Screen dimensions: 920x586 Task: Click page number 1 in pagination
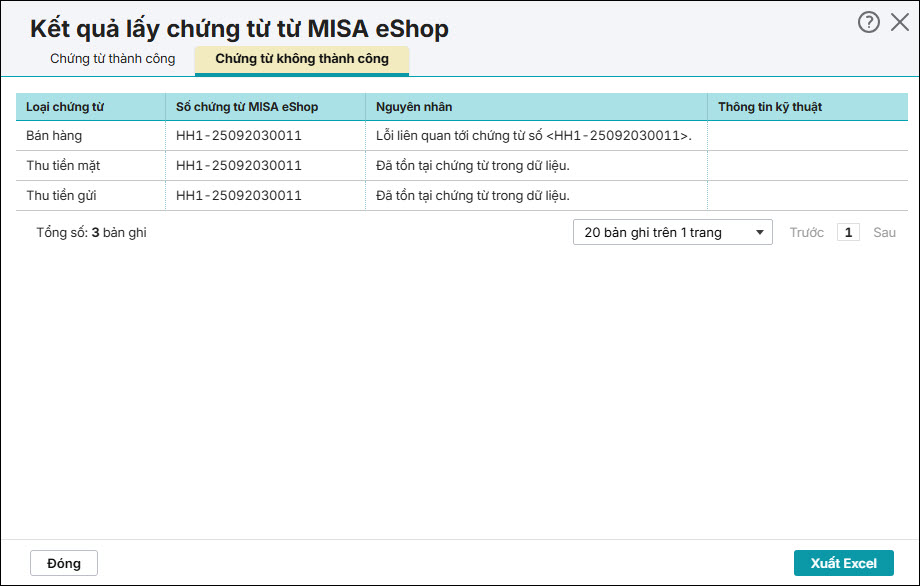(847, 232)
